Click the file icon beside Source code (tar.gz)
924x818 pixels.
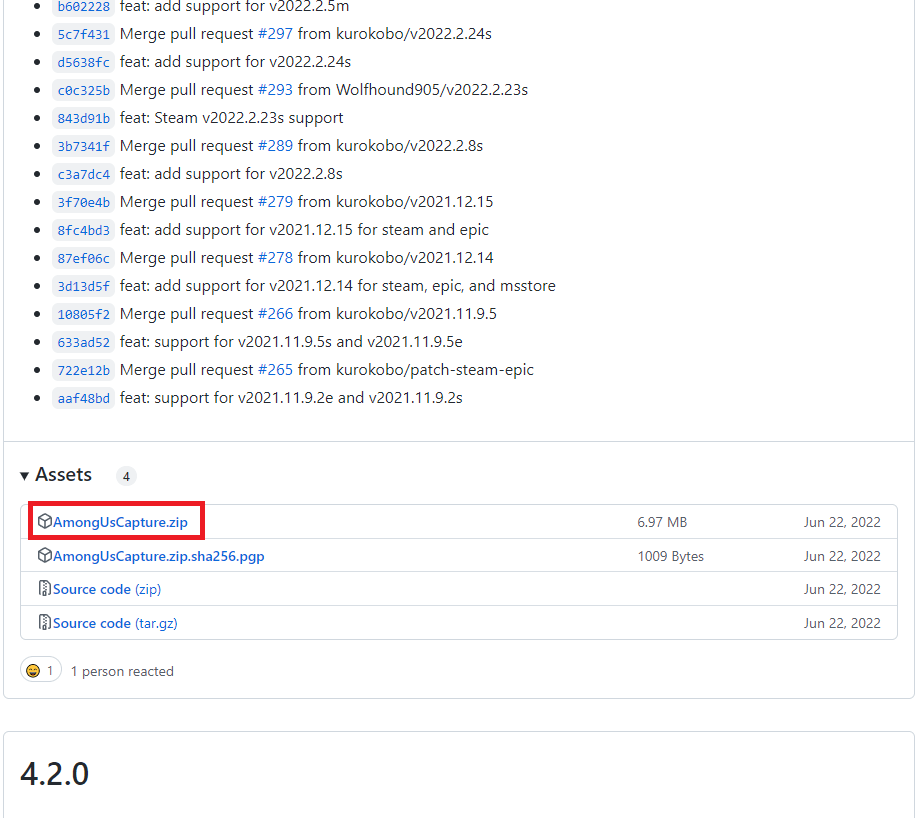pyautogui.click(x=45, y=623)
